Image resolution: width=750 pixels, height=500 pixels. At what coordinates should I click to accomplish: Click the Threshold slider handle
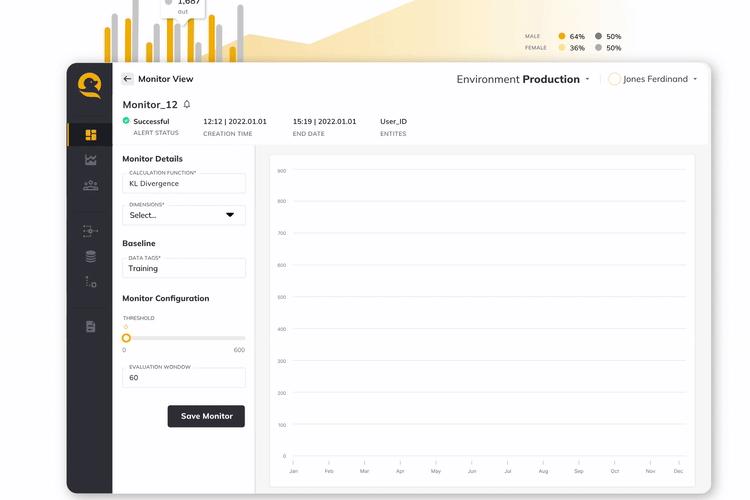[x=126, y=338]
